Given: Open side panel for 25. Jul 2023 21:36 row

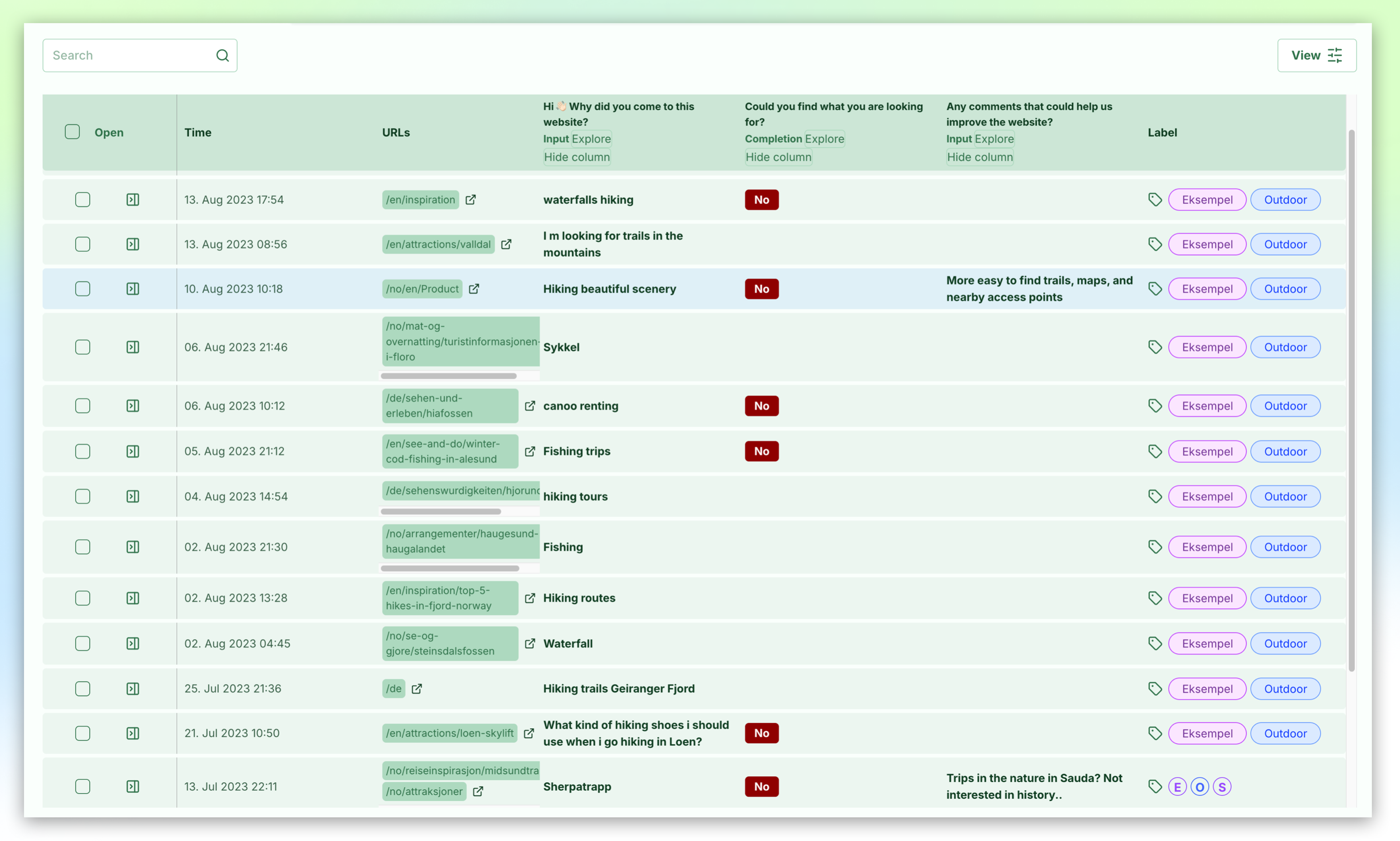Looking at the screenshot, I should [132, 689].
